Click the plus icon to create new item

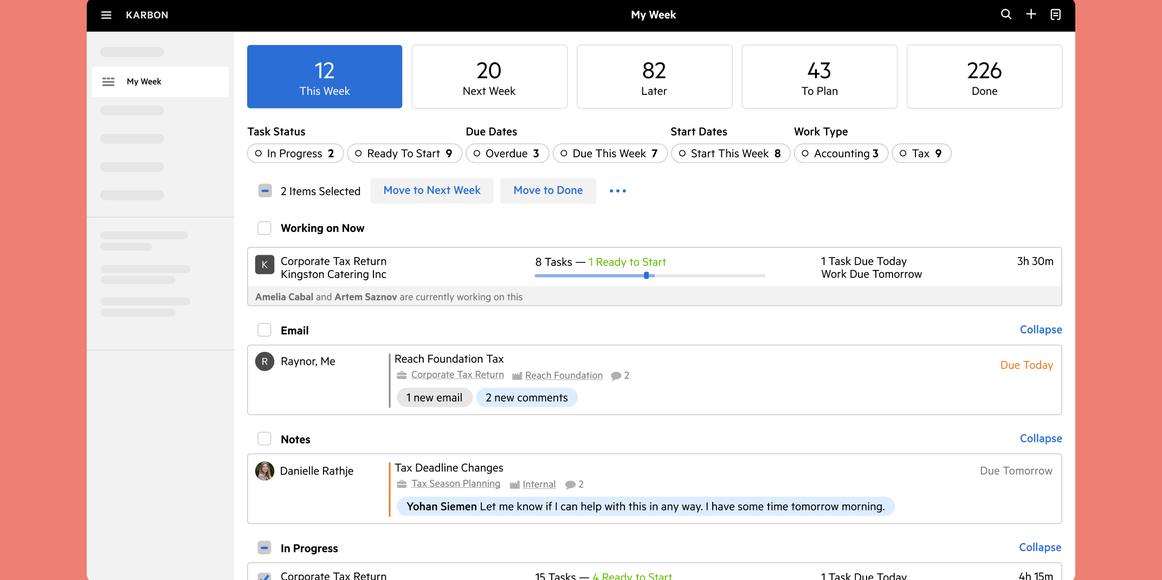[1030, 15]
